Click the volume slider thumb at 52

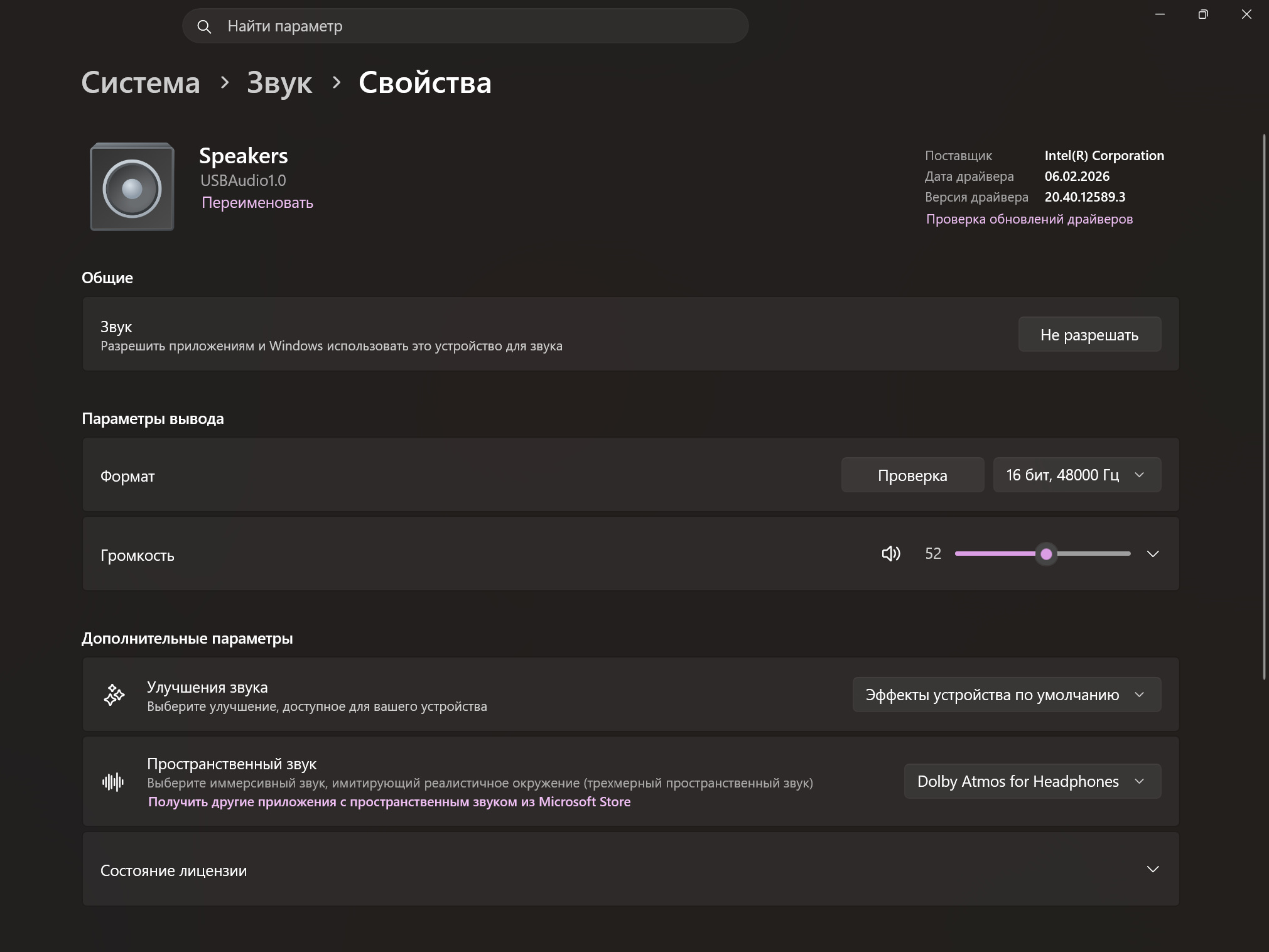point(1046,554)
